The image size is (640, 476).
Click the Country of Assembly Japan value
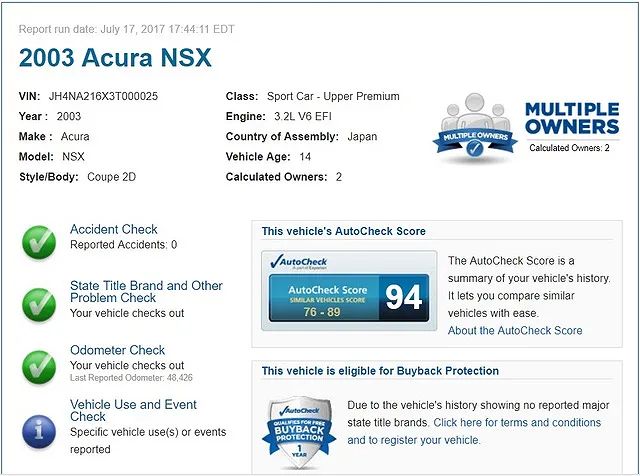click(362, 136)
